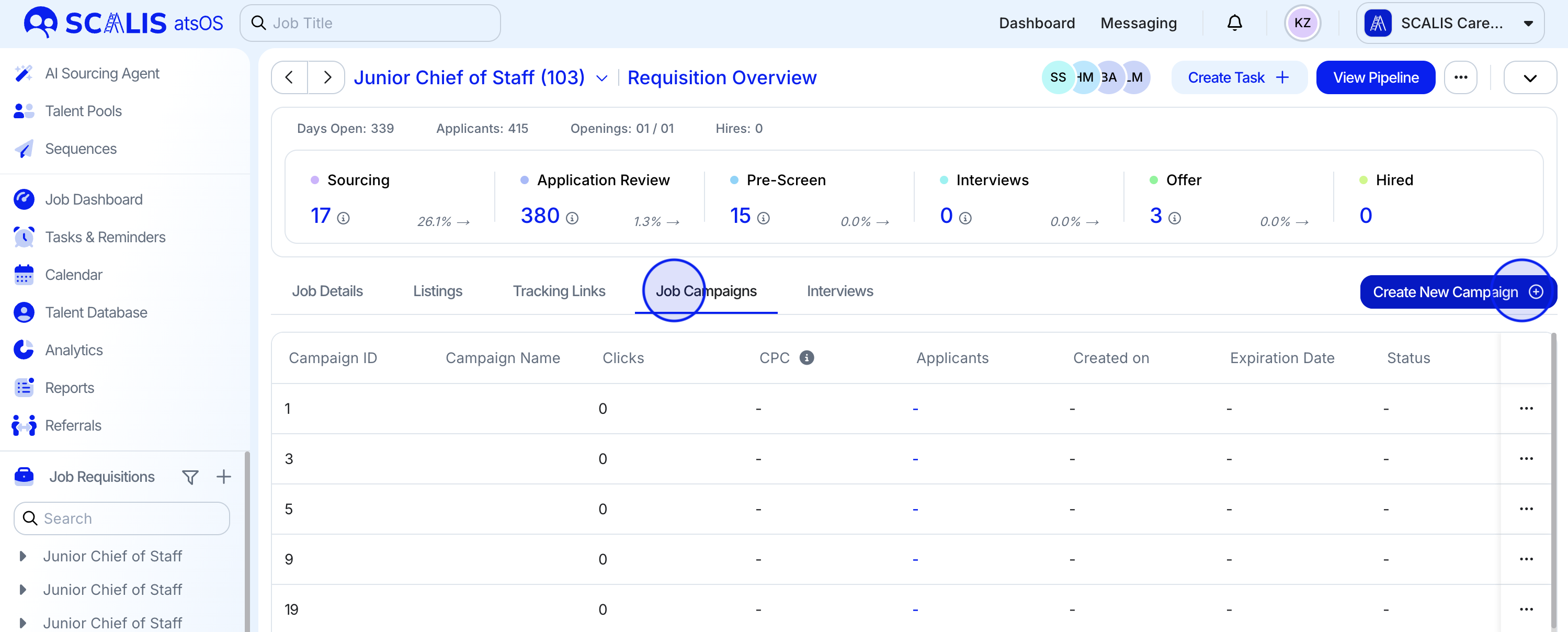Image resolution: width=1568 pixels, height=632 pixels.
Task: Click the Job Requisitions filter funnel icon
Action: (190, 477)
